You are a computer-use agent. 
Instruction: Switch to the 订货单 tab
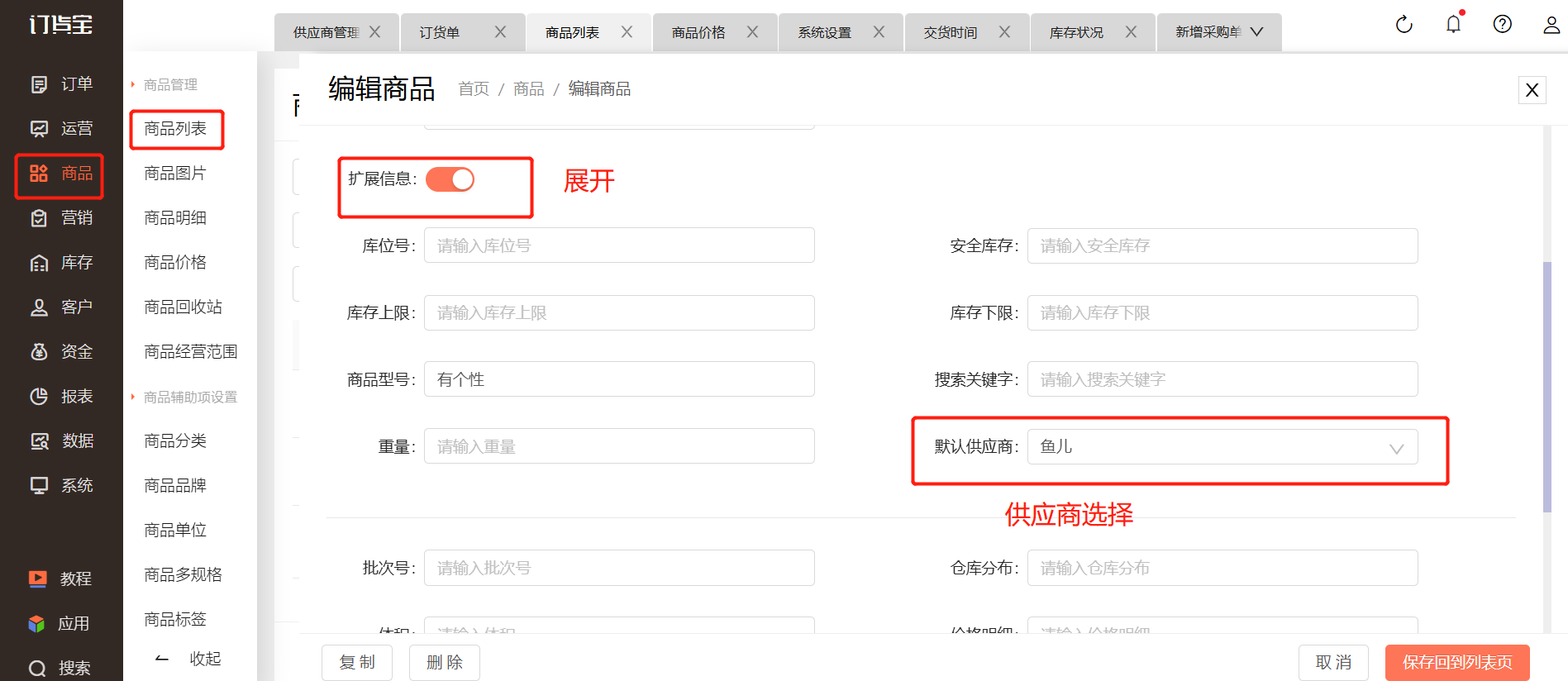point(439,32)
